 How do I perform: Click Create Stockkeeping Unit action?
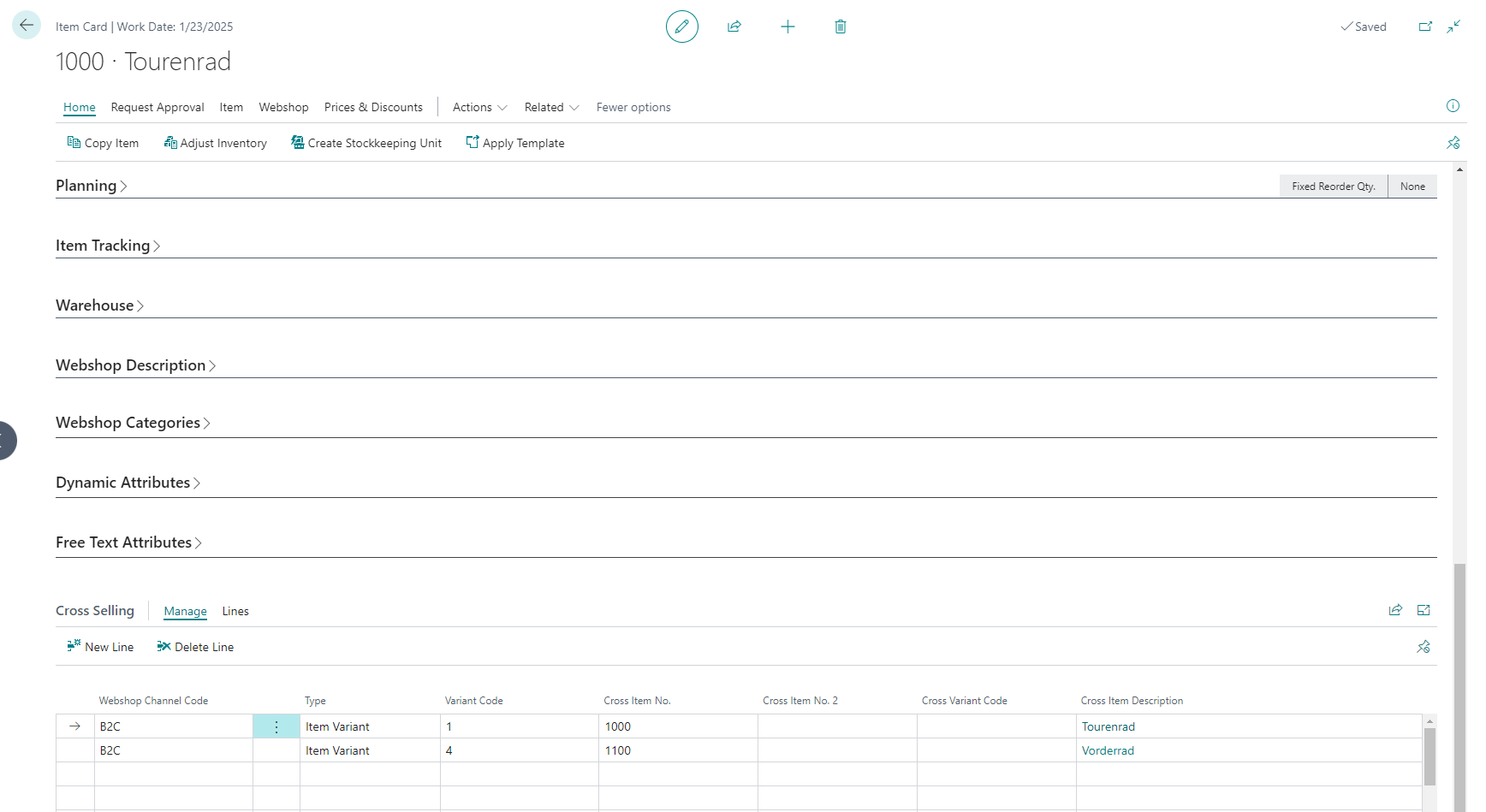(366, 143)
